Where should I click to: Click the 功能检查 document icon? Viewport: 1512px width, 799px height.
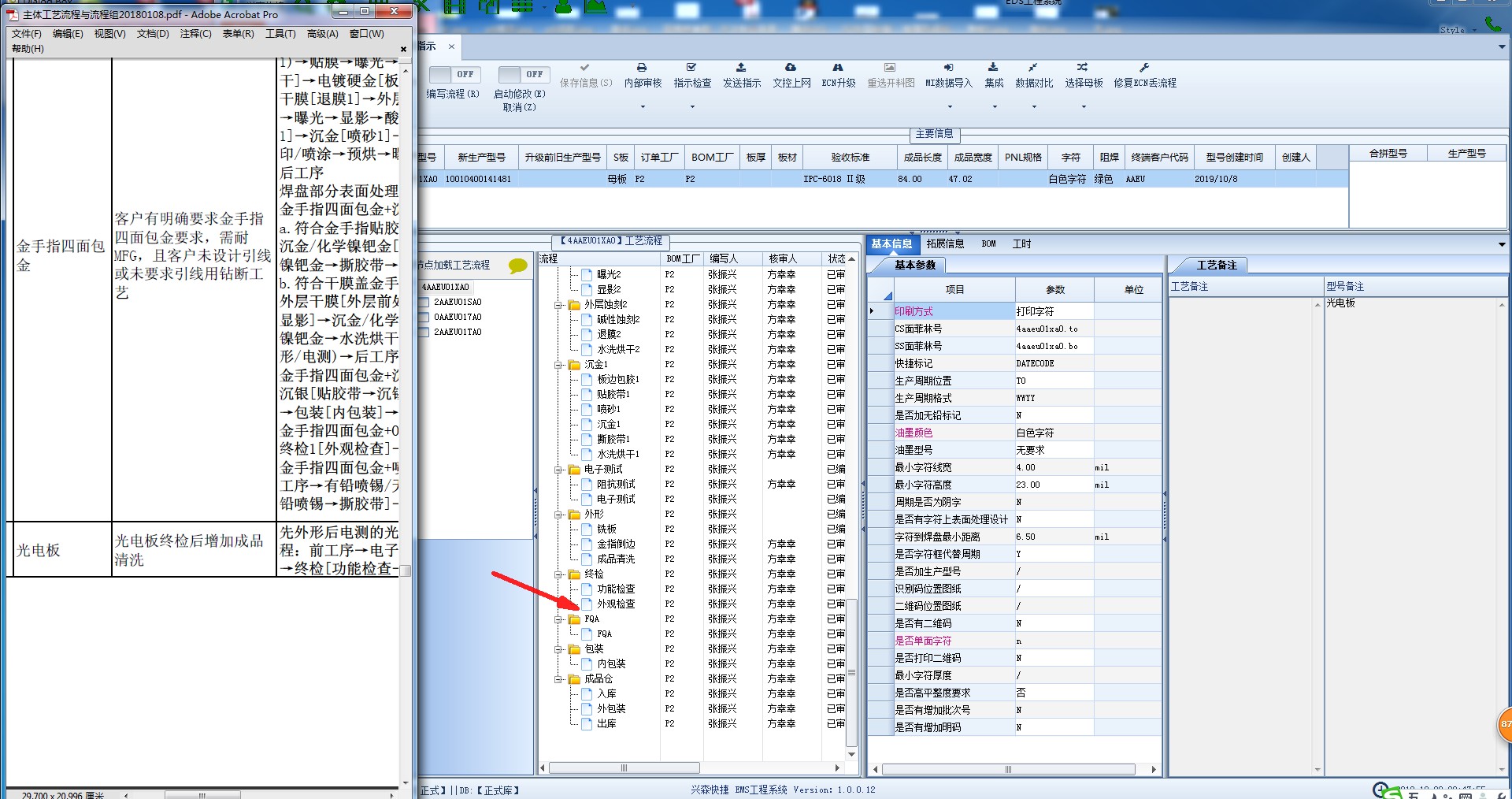click(x=587, y=589)
